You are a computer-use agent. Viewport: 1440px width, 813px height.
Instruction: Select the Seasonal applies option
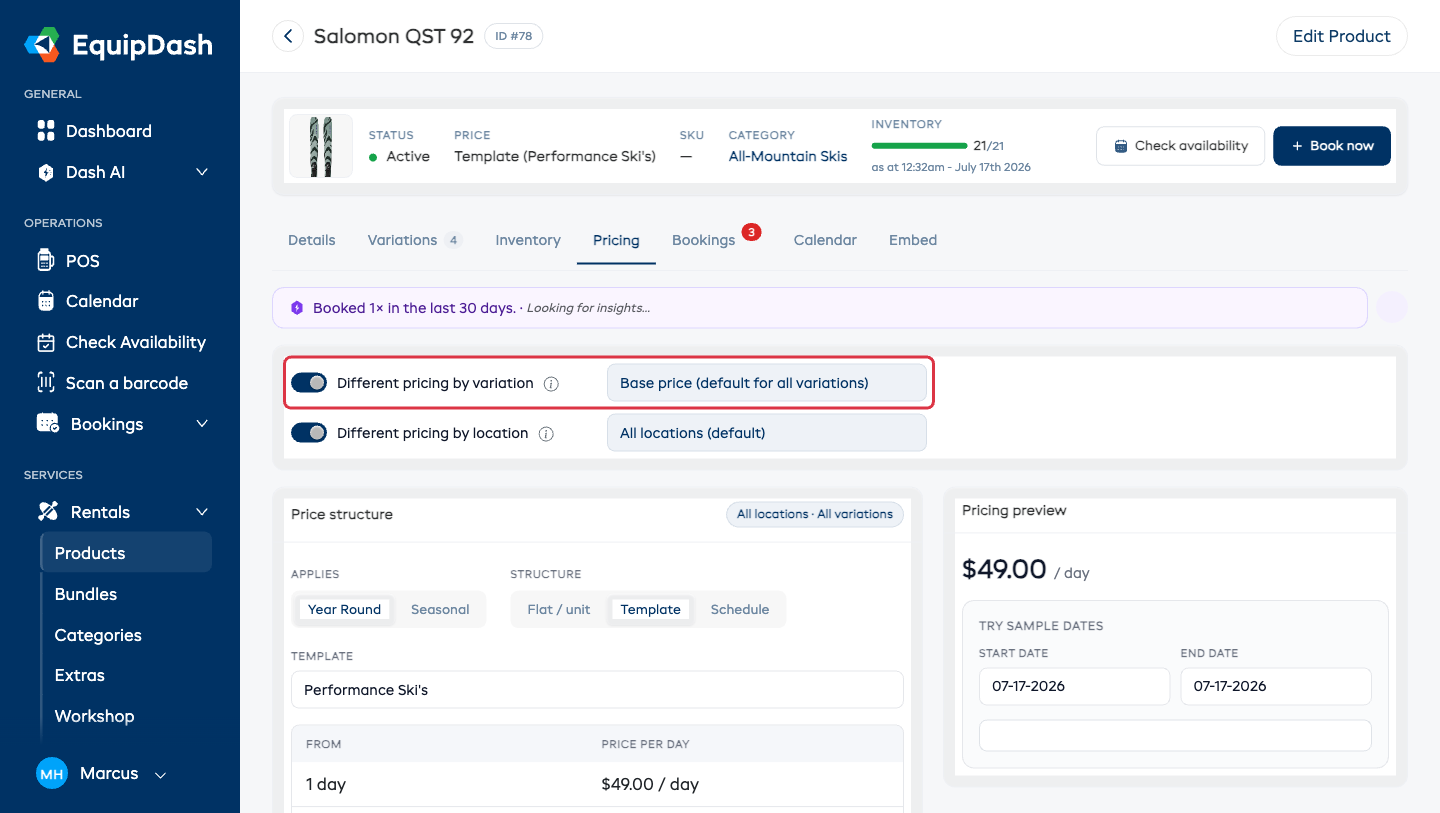coord(440,610)
